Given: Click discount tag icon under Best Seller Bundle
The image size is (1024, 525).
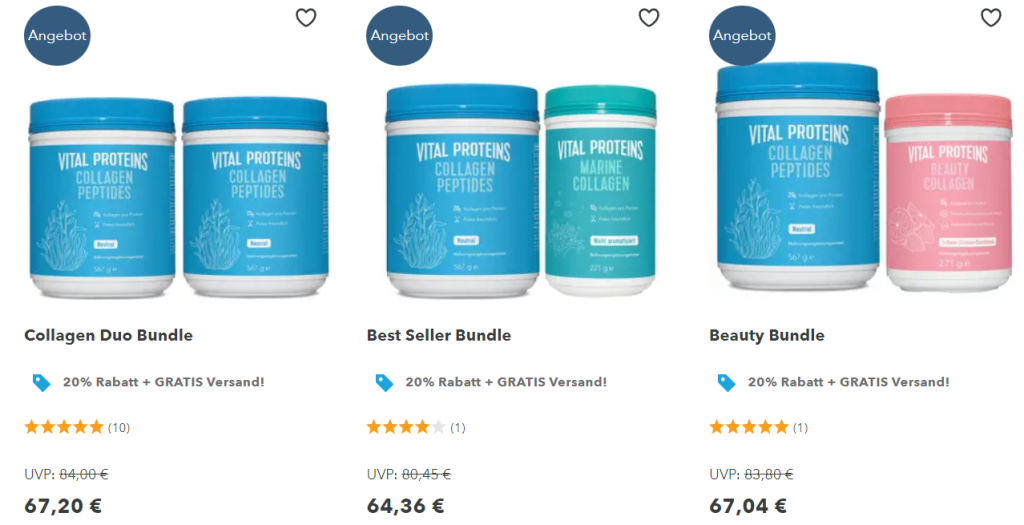Looking at the screenshot, I should tap(384, 383).
